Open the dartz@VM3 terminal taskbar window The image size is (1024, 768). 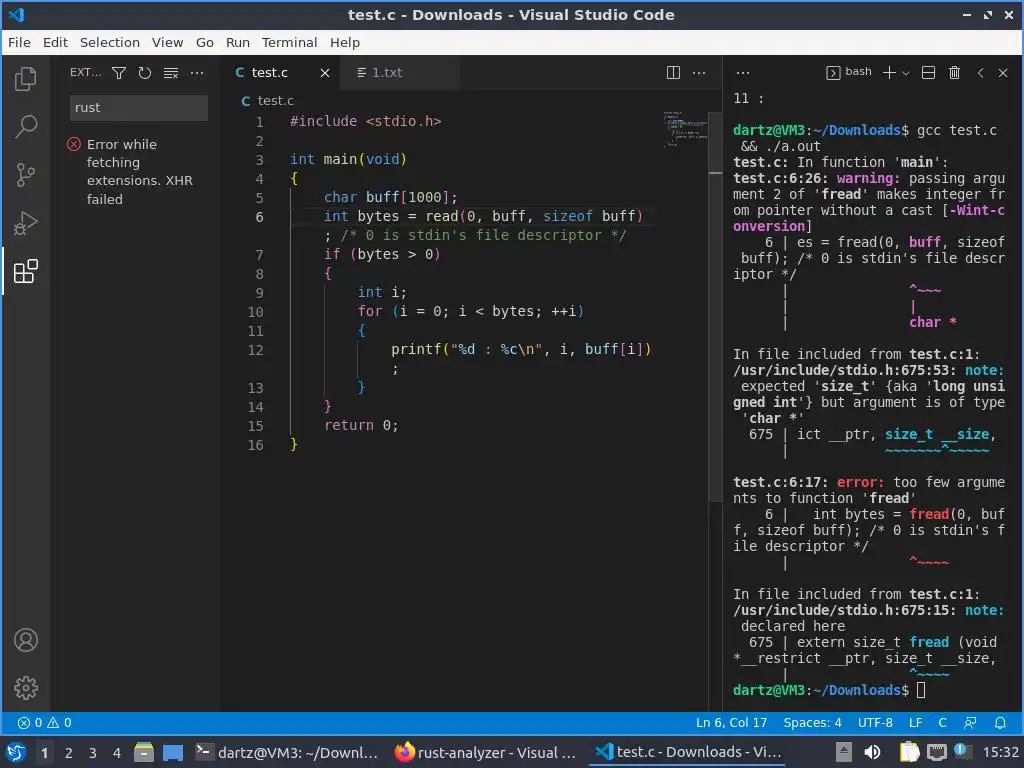tap(287, 752)
